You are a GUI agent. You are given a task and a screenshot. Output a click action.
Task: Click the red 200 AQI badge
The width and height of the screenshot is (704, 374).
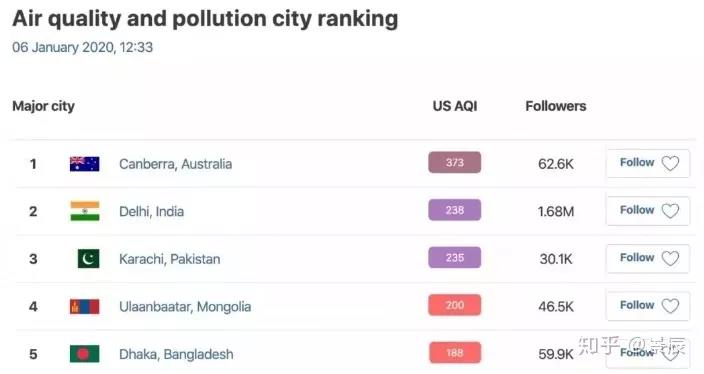(x=454, y=305)
